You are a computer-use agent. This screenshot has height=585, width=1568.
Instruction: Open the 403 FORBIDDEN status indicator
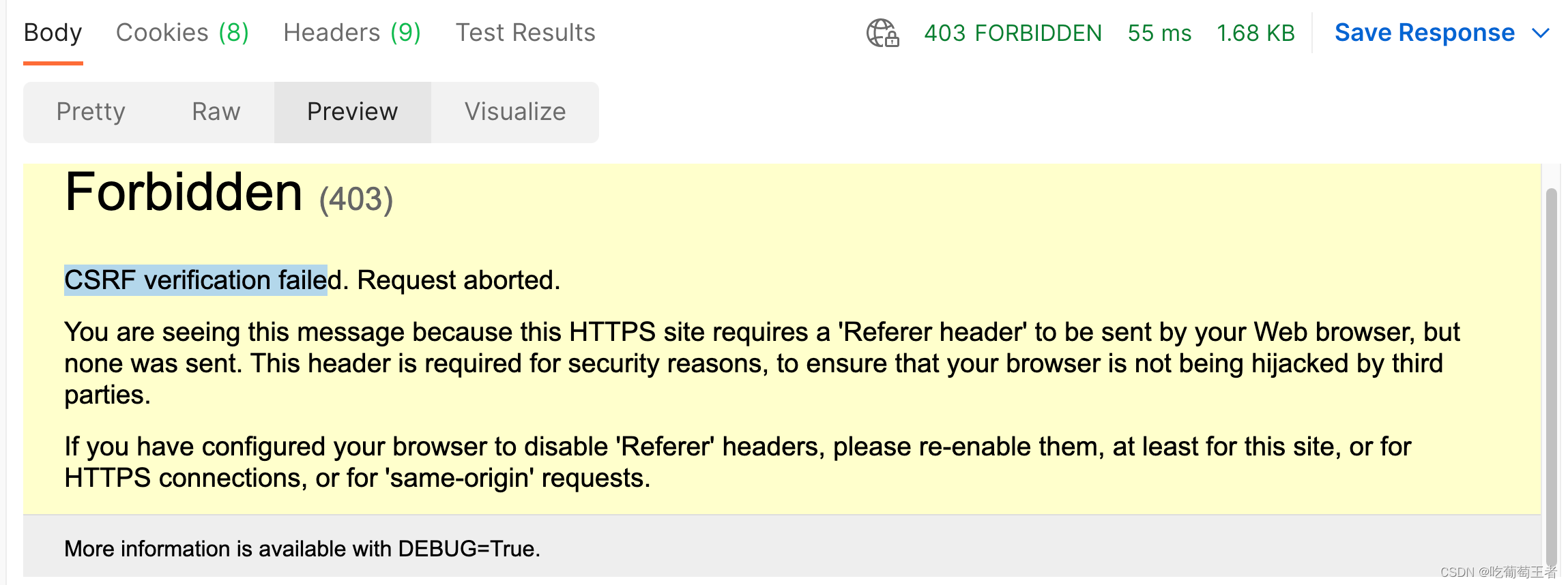(x=1012, y=33)
